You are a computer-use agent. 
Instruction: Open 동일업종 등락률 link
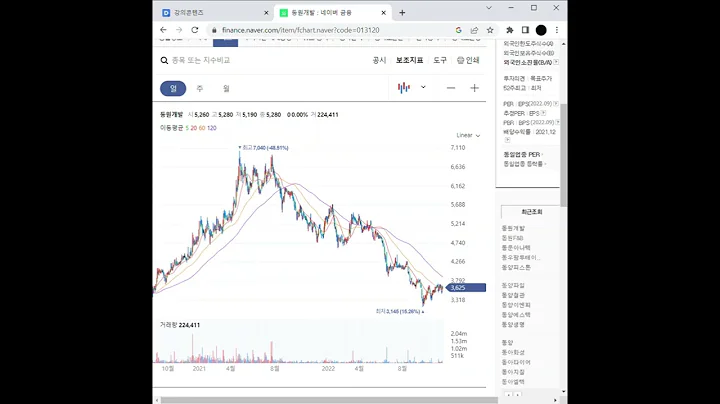523,163
